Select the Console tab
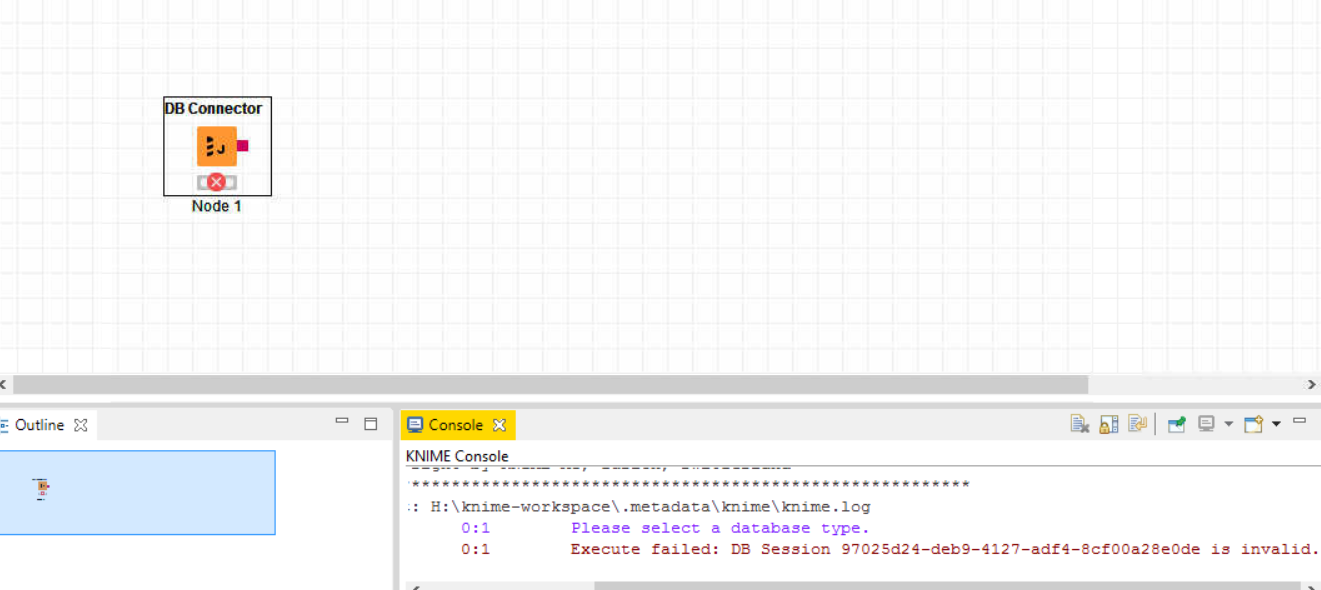The width and height of the screenshot is (1321, 590). coord(455,425)
